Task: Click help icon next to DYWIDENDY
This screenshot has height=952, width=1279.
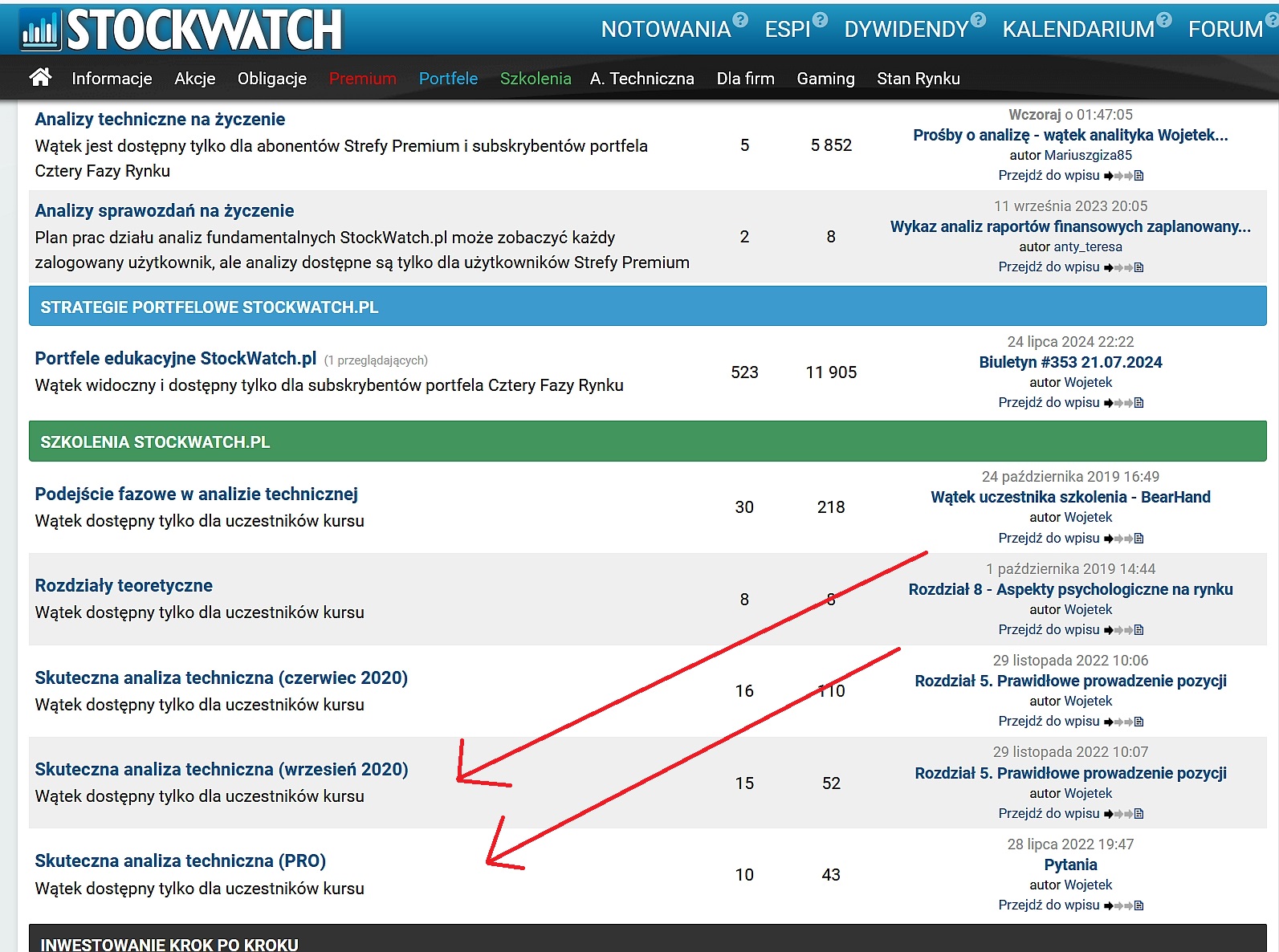Action: [x=978, y=19]
